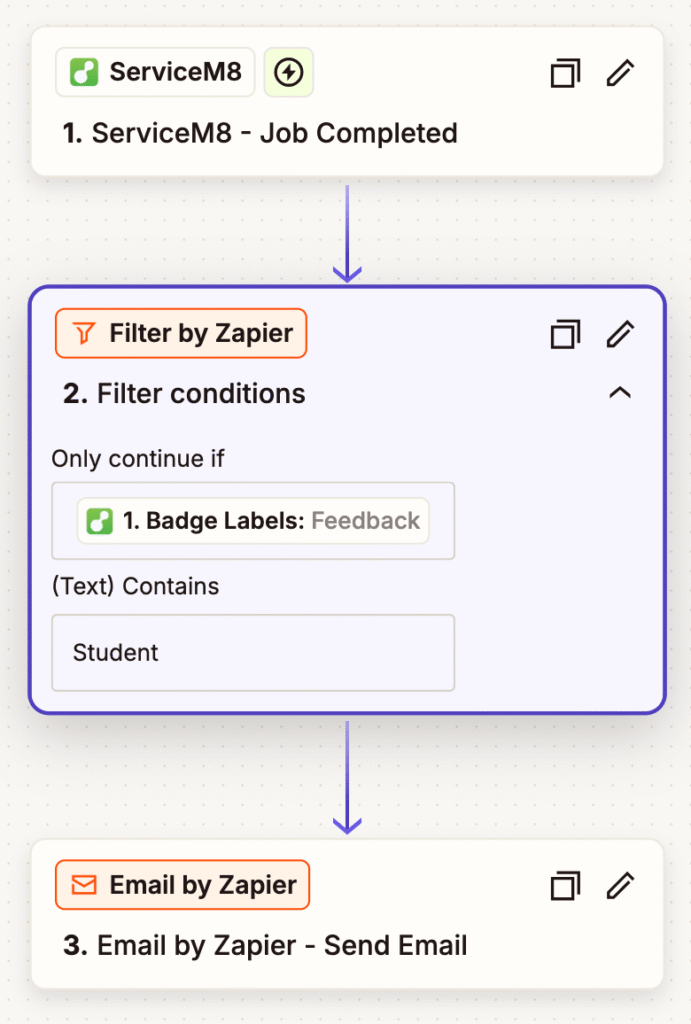
Task: Open step 3 Email by Zapier - Send Email
Action: pyautogui.click(x=265, y=945)
